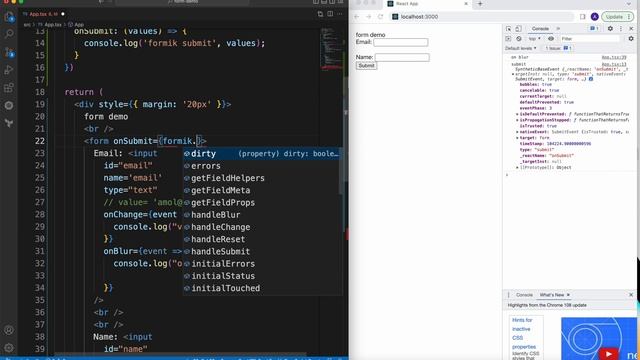Viewport: 640px width, 360px height.
Task: Click the DevTools inspect element icon
Action: click(x=509, y=29)
